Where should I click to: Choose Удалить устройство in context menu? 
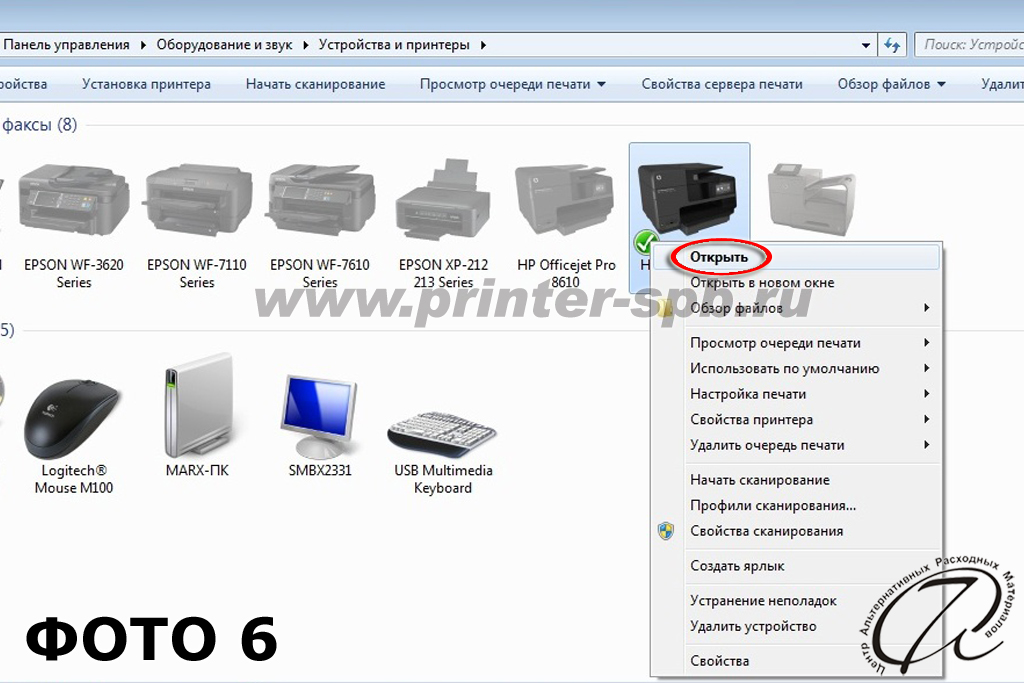point(795,626)
